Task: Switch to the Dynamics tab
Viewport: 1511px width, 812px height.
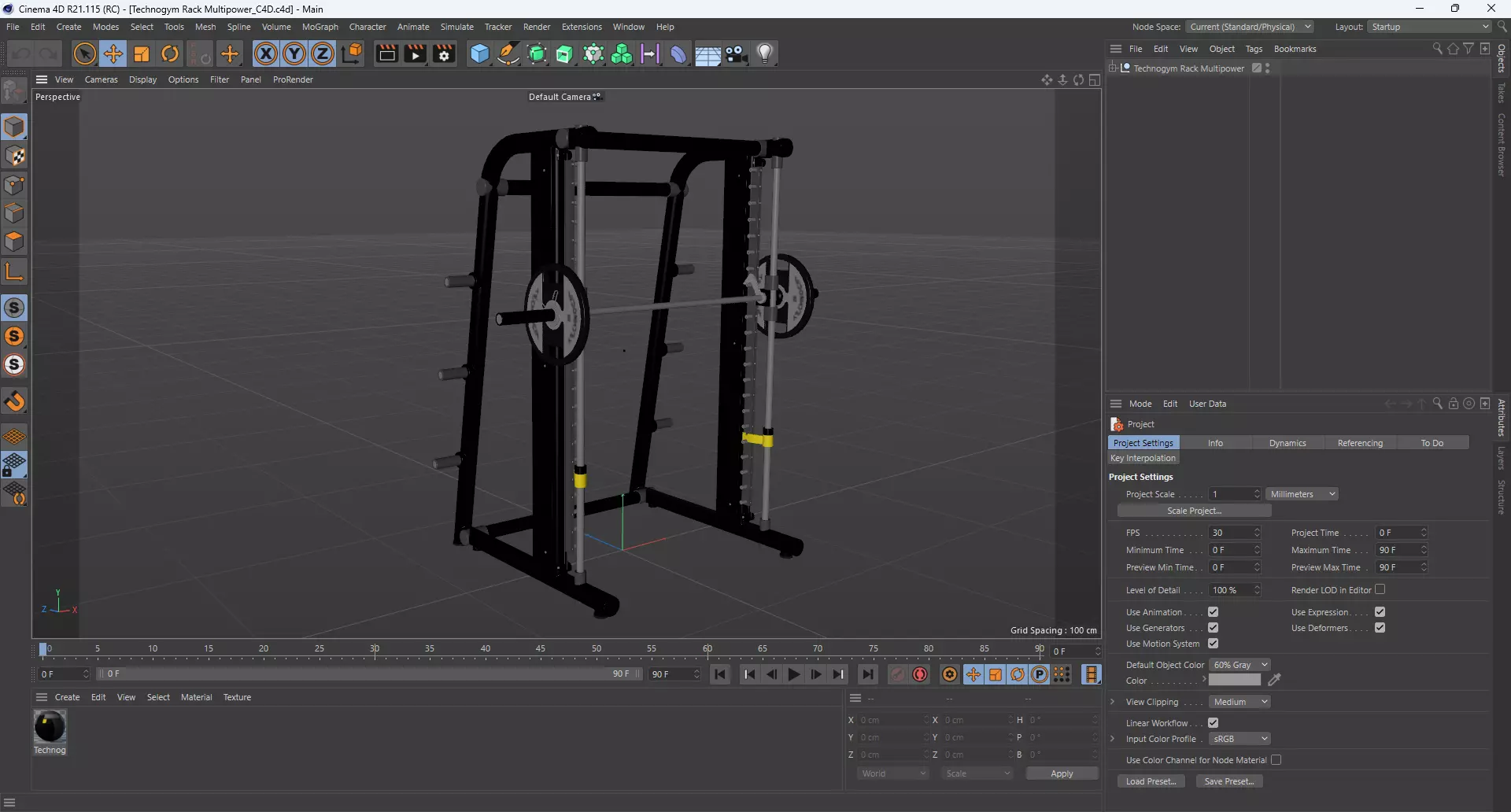Action: [1287, 443]
